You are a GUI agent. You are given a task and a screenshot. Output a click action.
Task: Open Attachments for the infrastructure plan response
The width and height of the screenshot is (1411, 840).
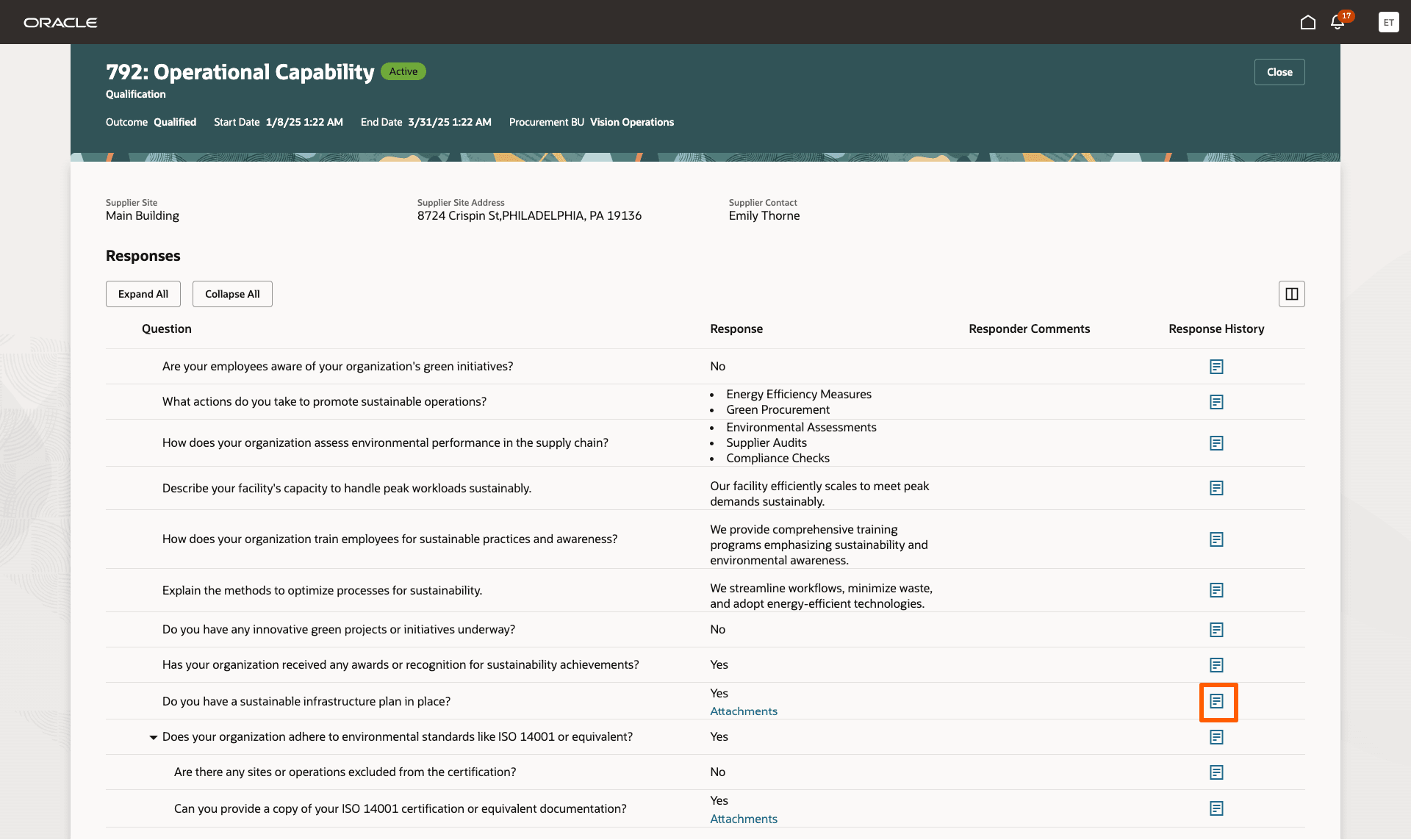[743, 711]
